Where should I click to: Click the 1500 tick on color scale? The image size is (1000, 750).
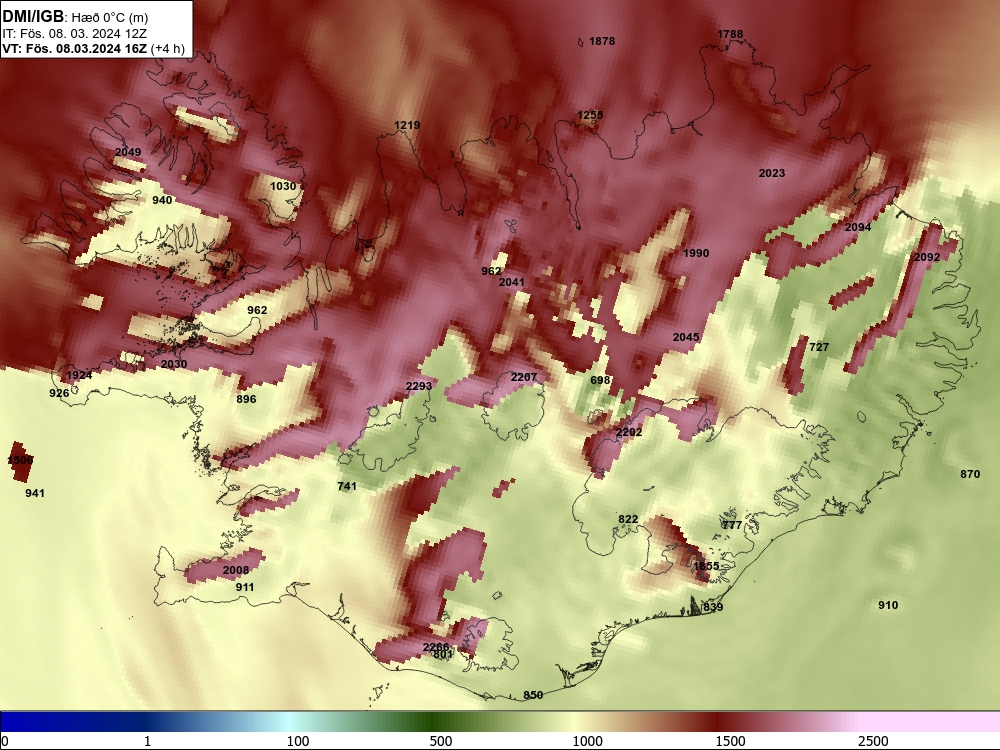tap(730, 740)
